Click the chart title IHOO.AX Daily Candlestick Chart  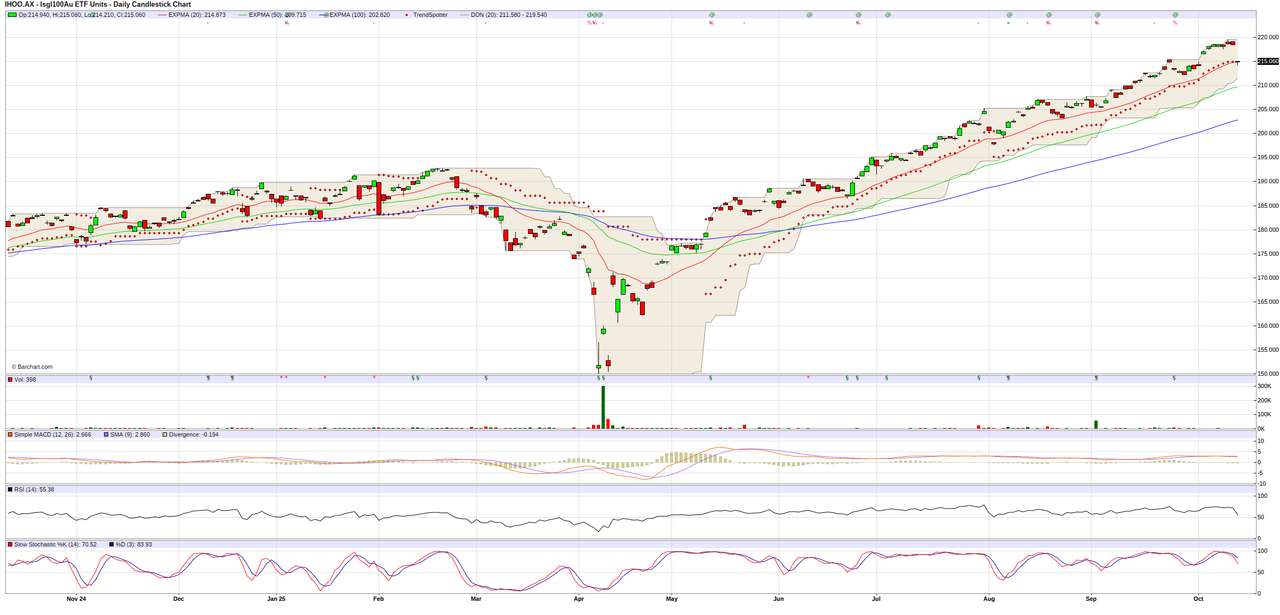point(96,4)
